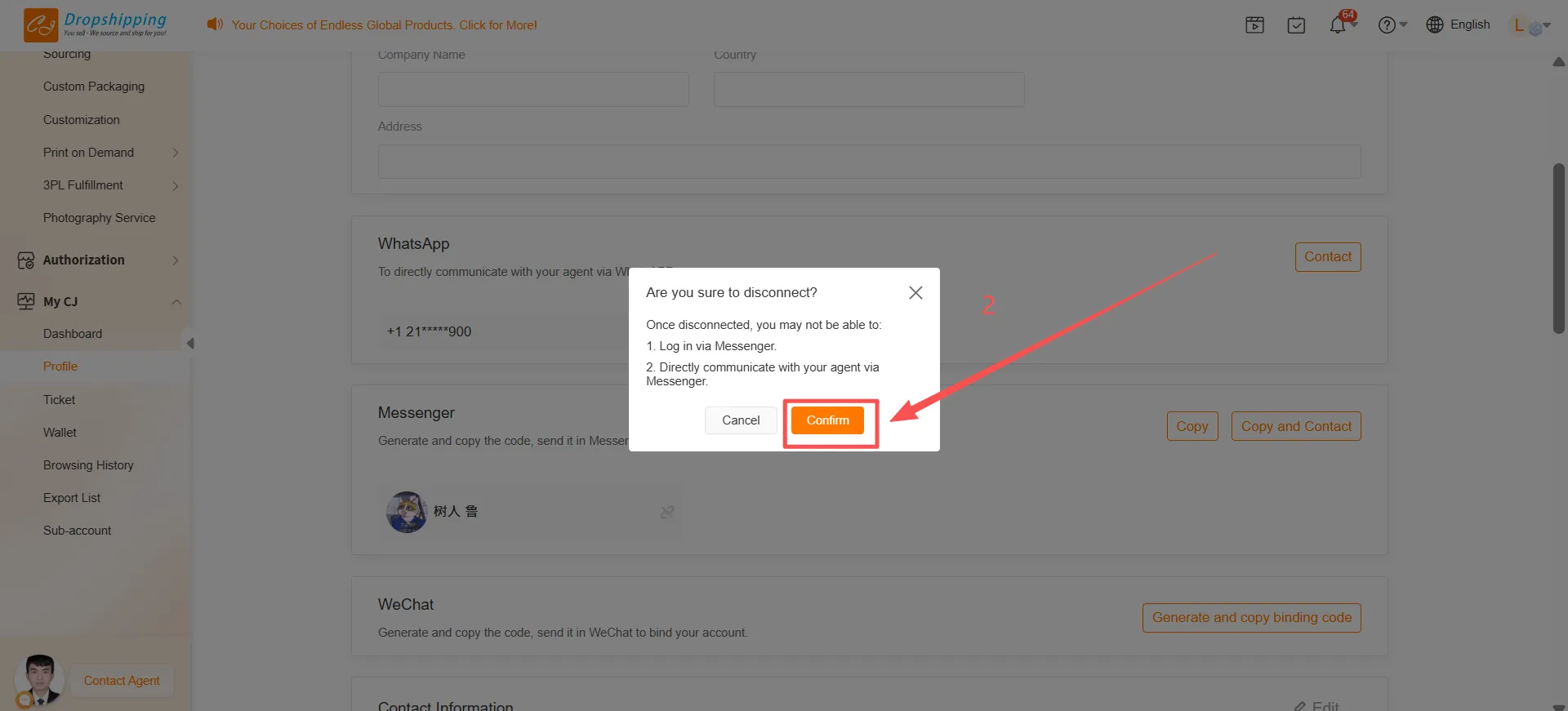Expand the 3PL Fulfillment submenu

click(x=175, y=185)
